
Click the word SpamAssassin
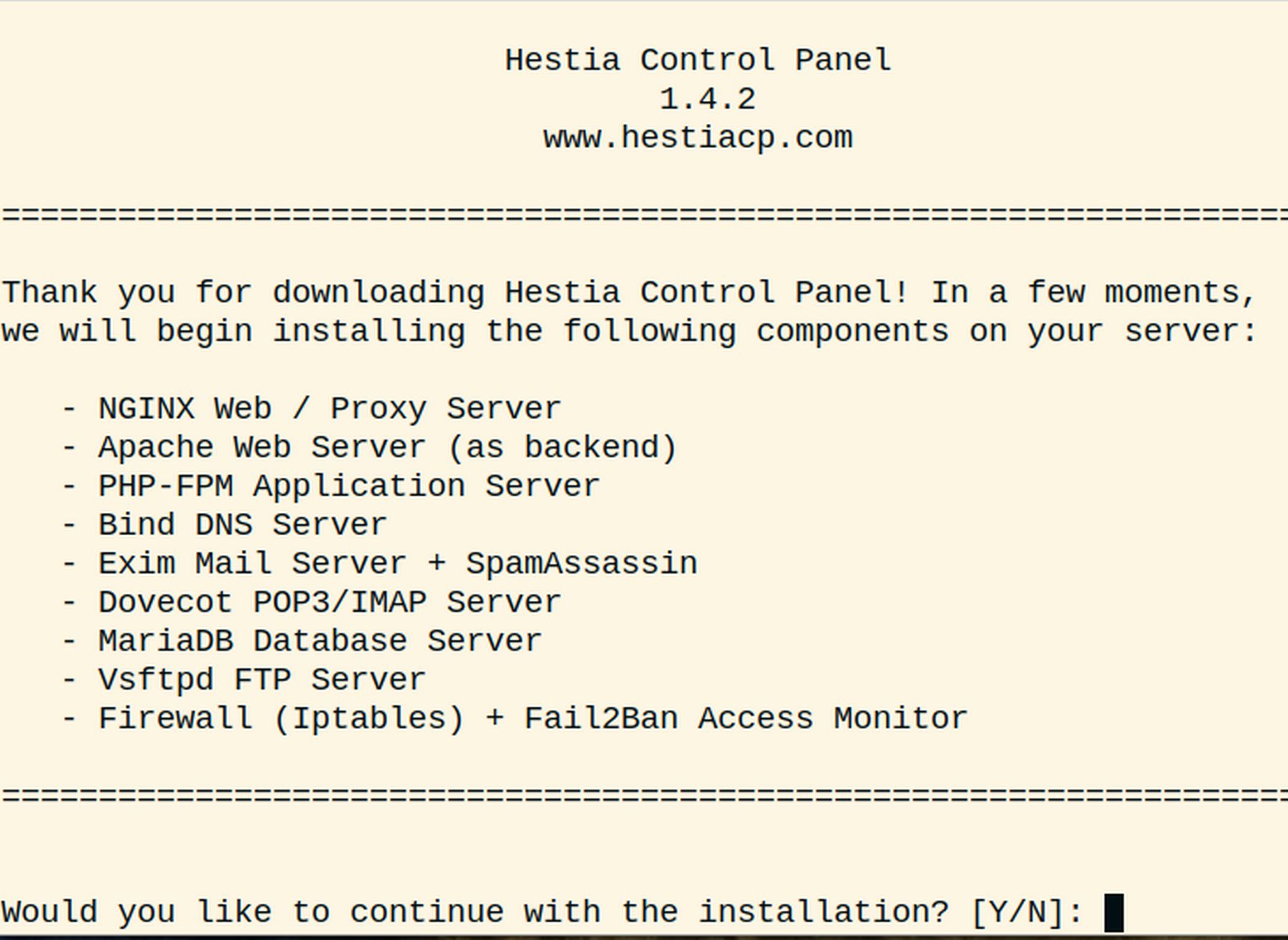click(x=582, y=564)
